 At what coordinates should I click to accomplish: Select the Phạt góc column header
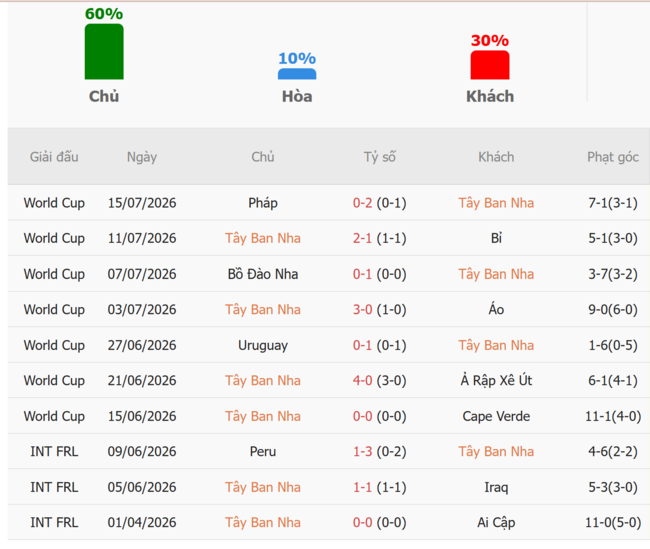(x=613, y=157)
